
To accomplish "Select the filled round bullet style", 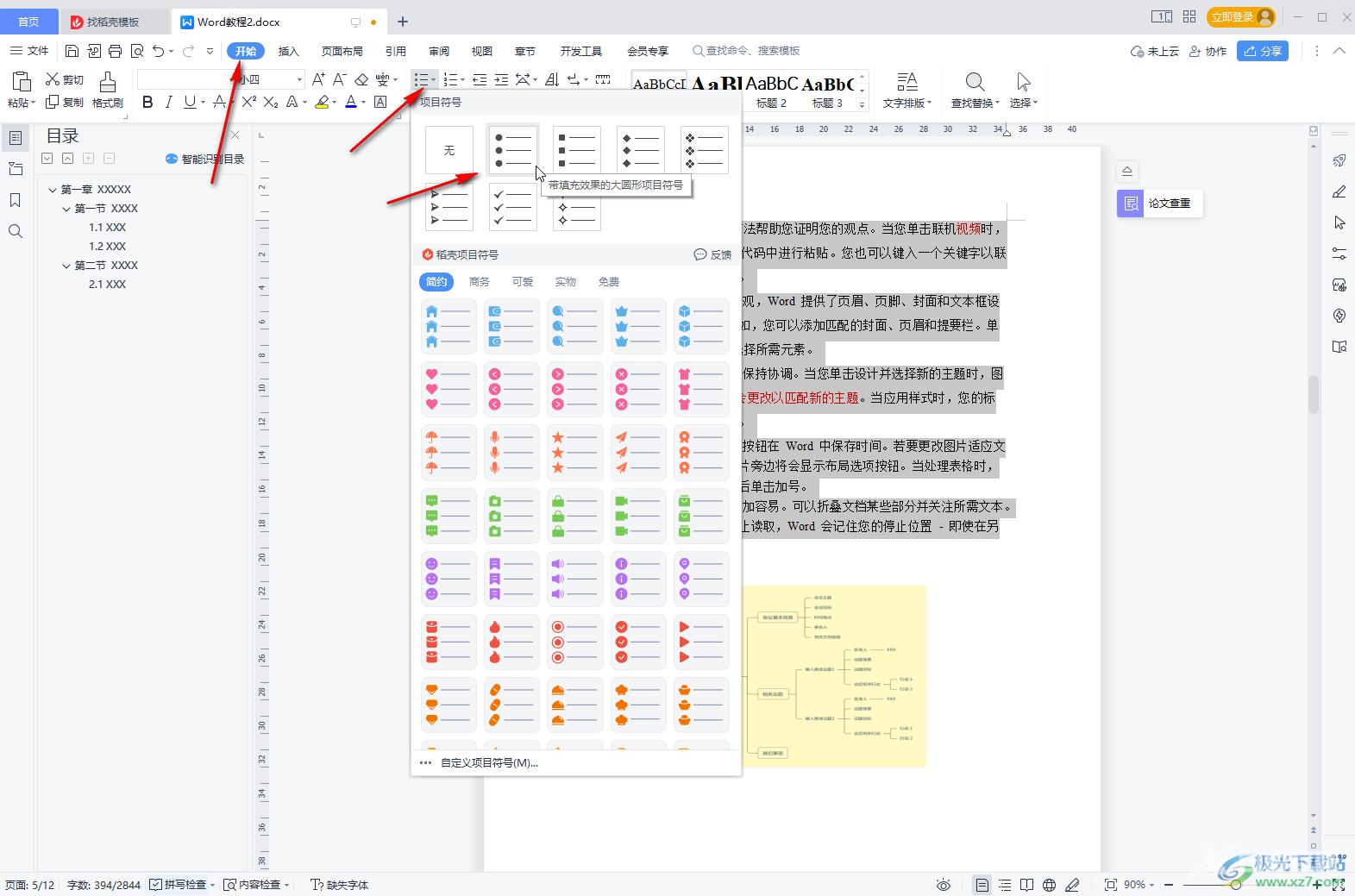I will click(512, 150).
